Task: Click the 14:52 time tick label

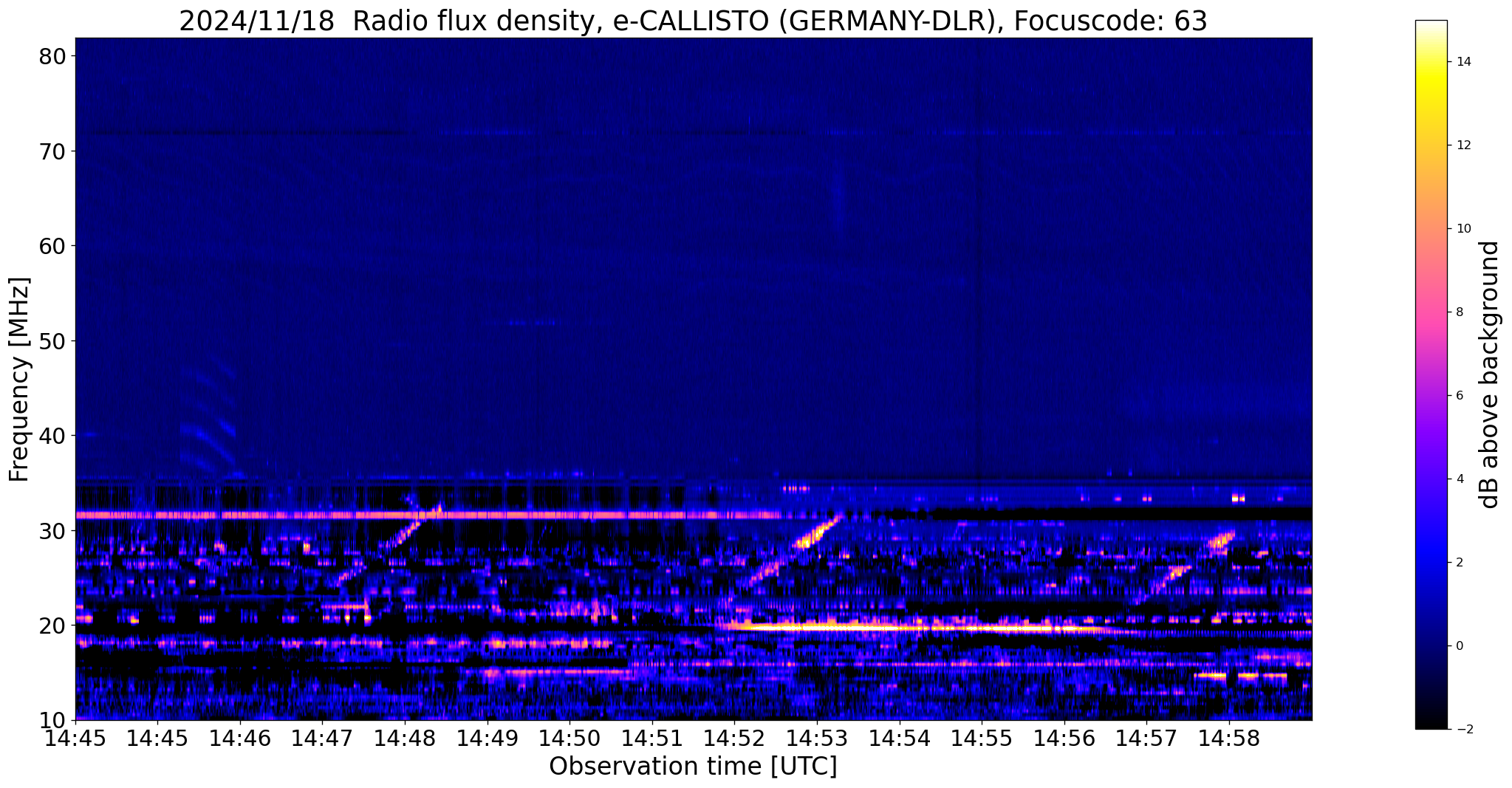Action: (x=734, y=739)
